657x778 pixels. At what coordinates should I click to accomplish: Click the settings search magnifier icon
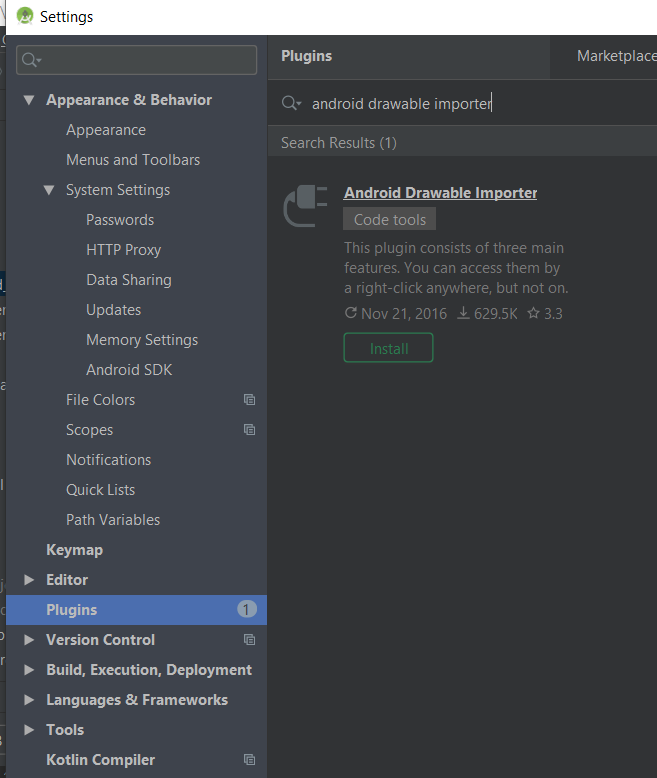tap(31, 60)
